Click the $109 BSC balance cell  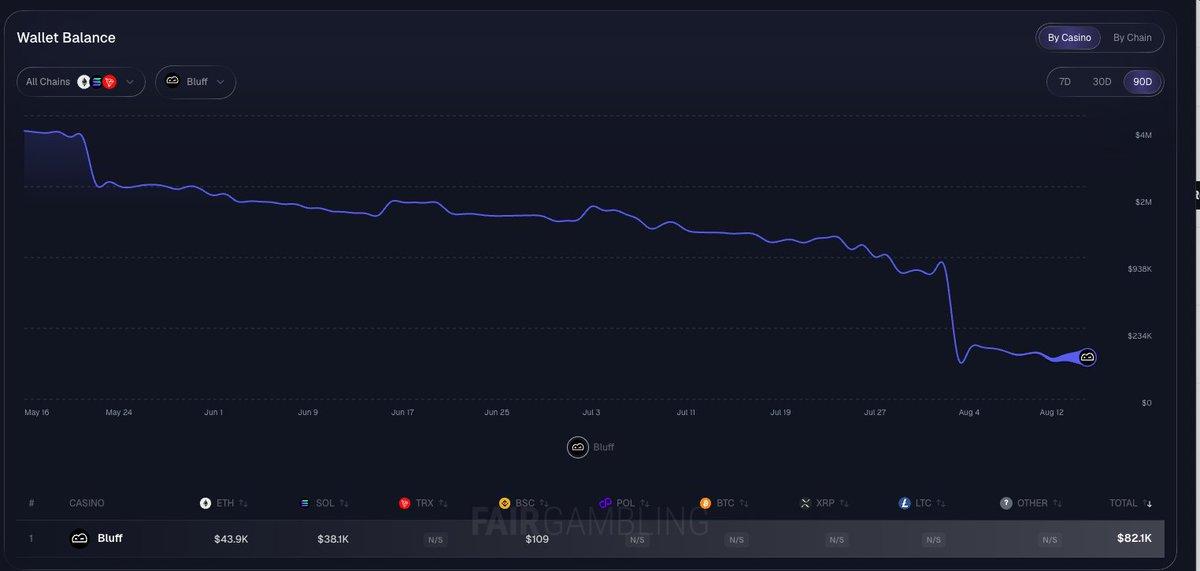pos(537,539)
